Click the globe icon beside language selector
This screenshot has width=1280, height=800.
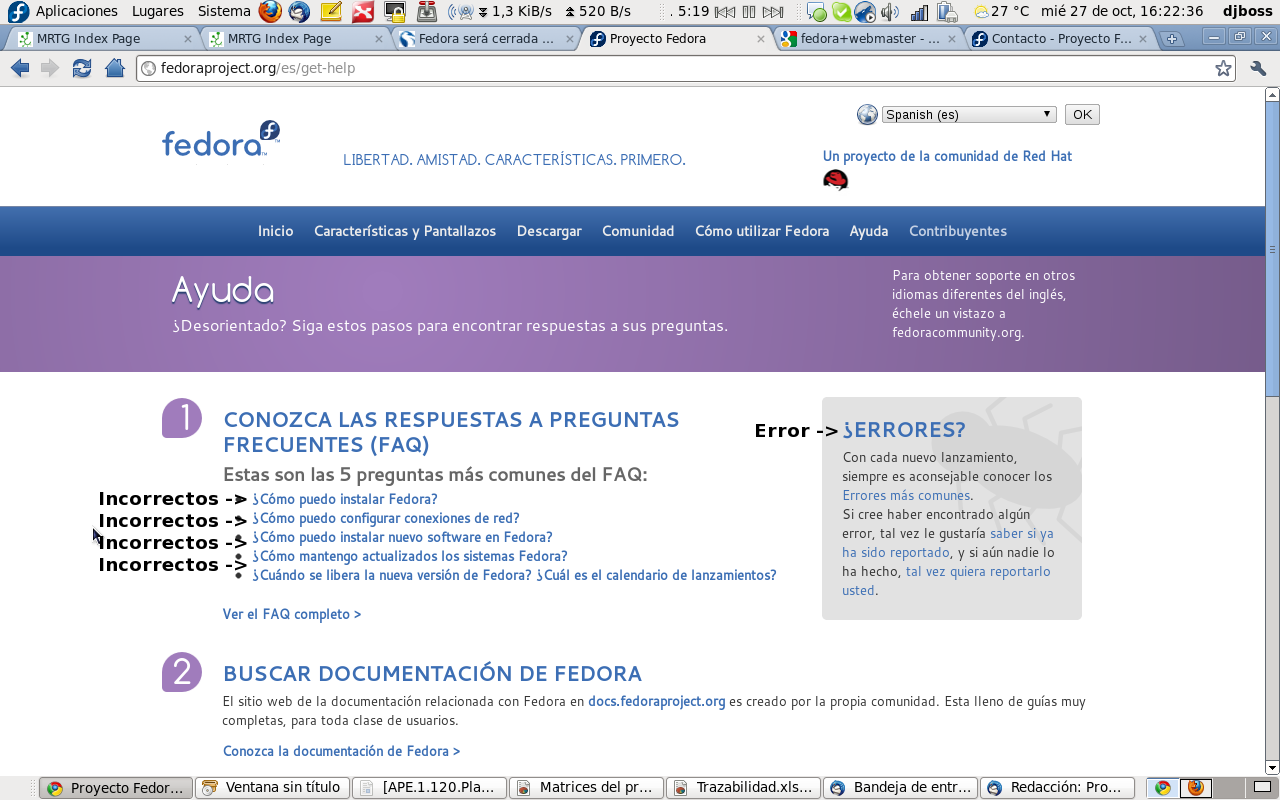pos(867,114)
